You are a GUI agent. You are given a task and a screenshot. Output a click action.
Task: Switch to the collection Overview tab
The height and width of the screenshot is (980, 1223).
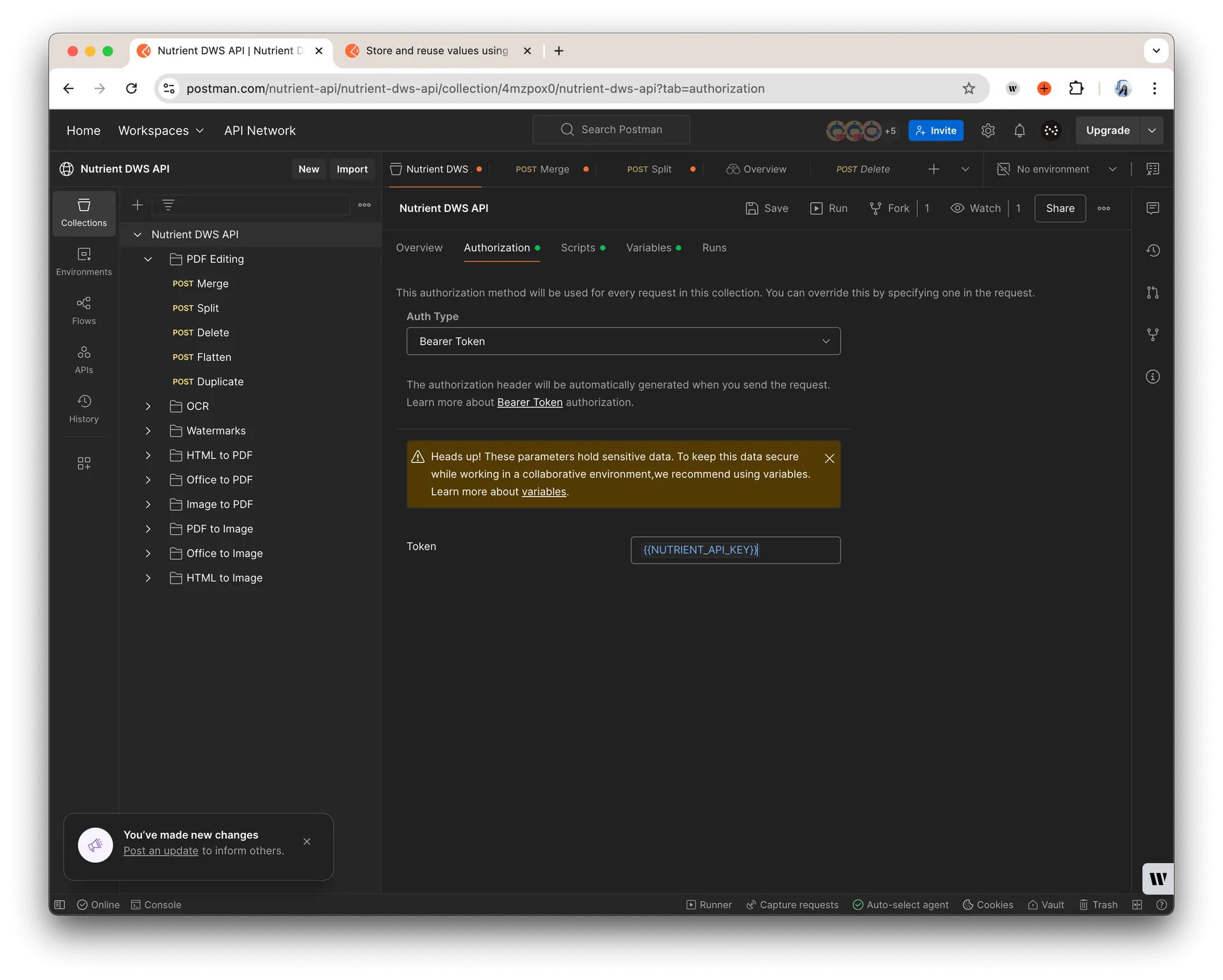tap(418, 248)
